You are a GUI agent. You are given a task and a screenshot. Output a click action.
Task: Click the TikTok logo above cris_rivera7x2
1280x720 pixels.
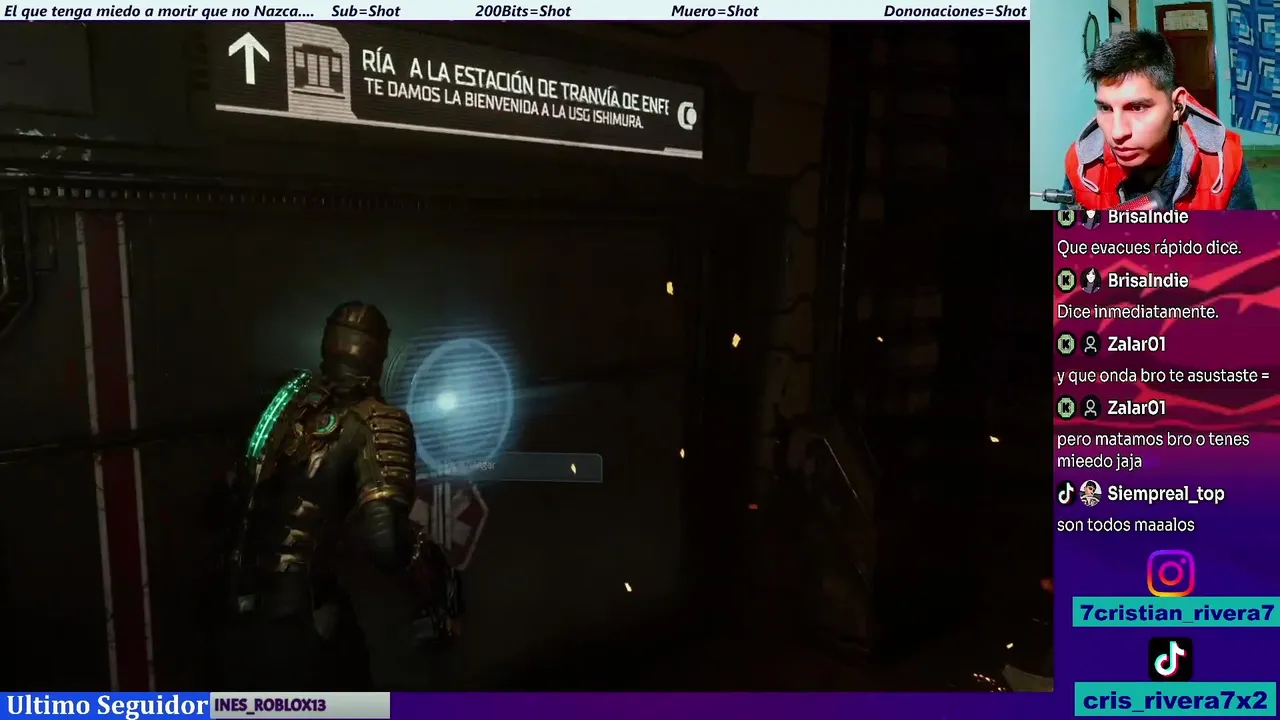click(x=1170, y=659)
